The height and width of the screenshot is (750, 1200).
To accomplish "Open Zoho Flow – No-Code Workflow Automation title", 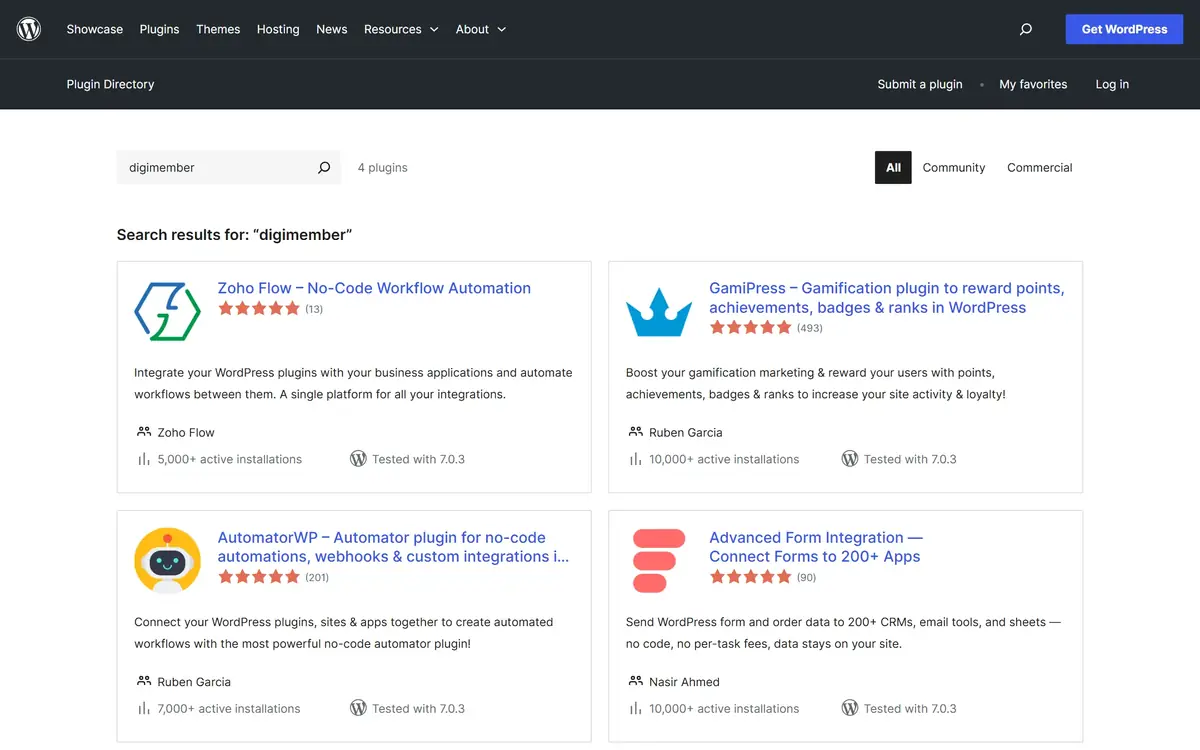I will (x=374, y=288).
